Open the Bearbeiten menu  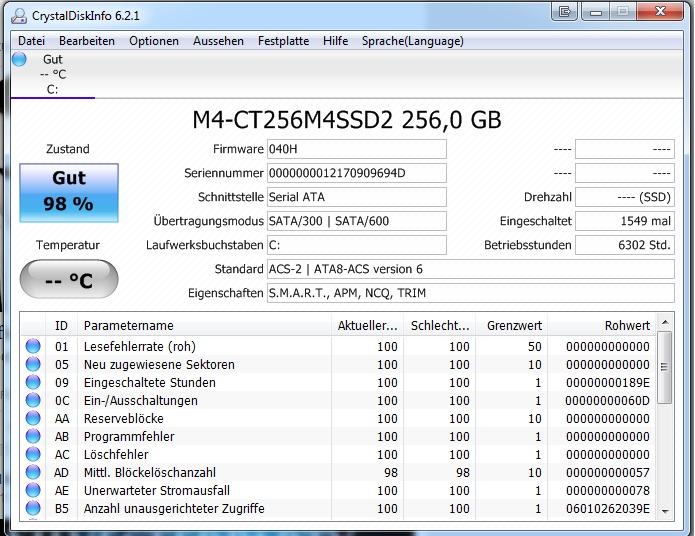tap(87, 41)
